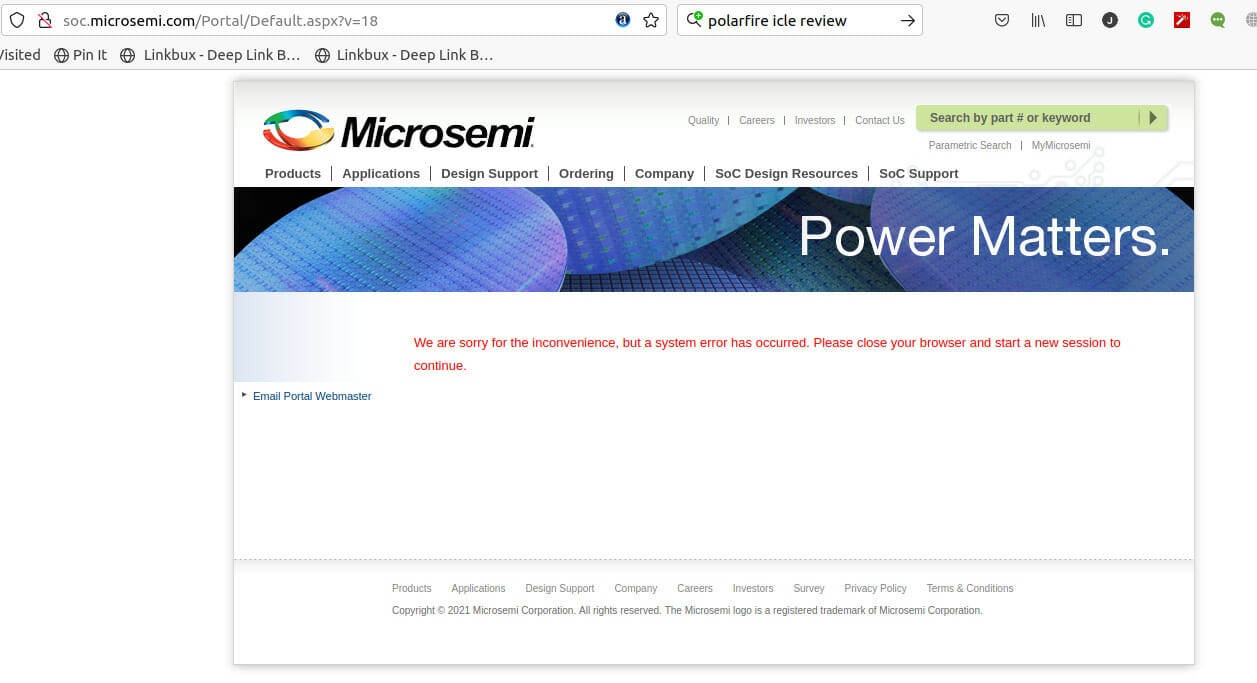Open footer Investors link
The image size is (1257, 683).
click(x=753, y=588)
